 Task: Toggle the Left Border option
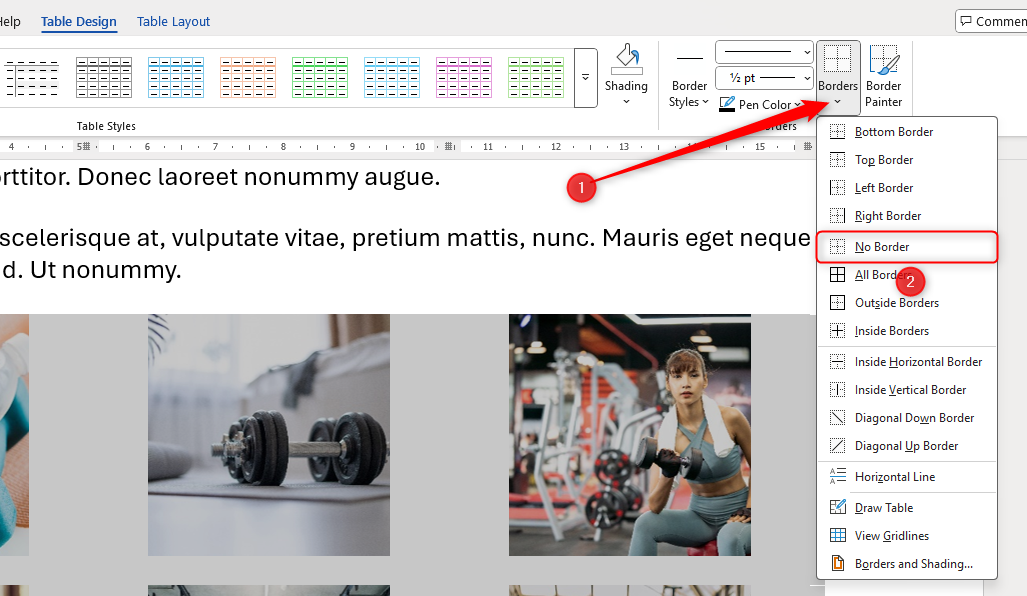click(x=883, y=188)
